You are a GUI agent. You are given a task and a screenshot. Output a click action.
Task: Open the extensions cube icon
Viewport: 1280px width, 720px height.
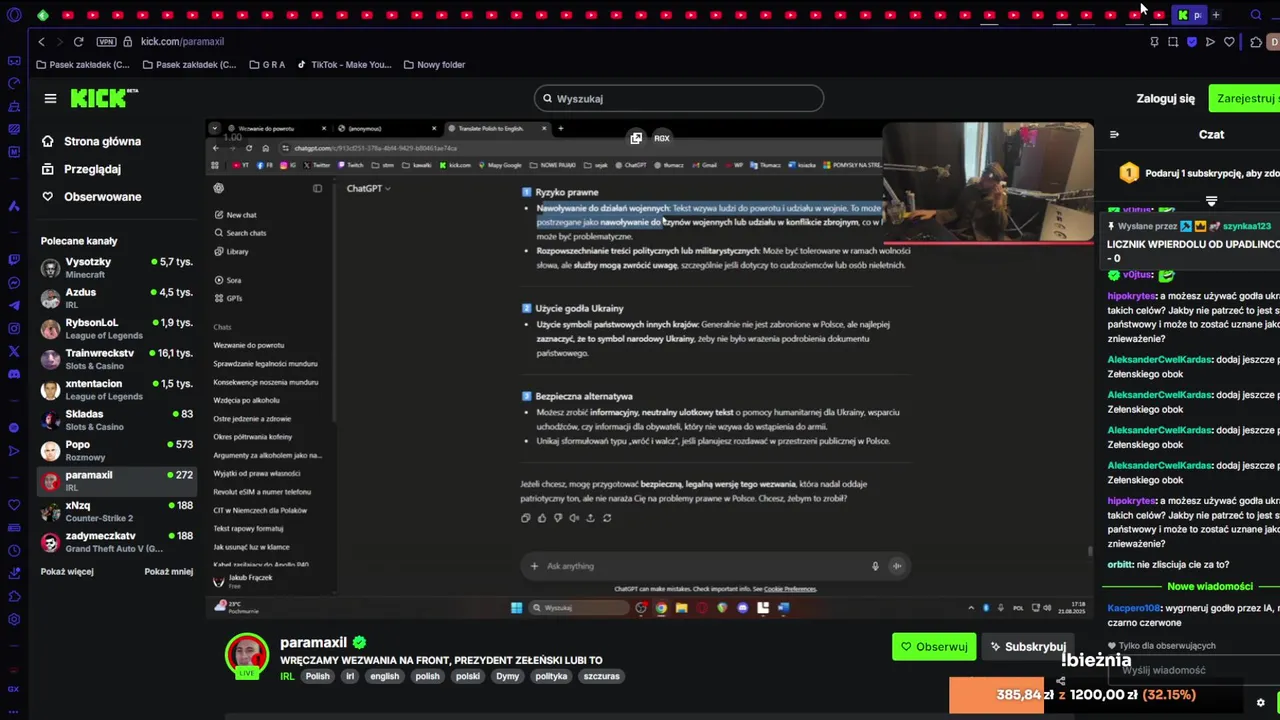click(1256, 42)
